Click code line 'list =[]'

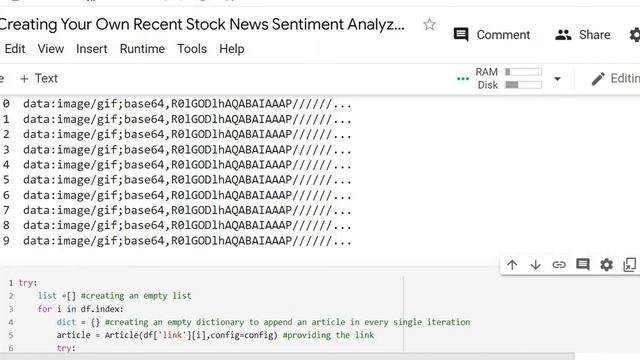57,296
